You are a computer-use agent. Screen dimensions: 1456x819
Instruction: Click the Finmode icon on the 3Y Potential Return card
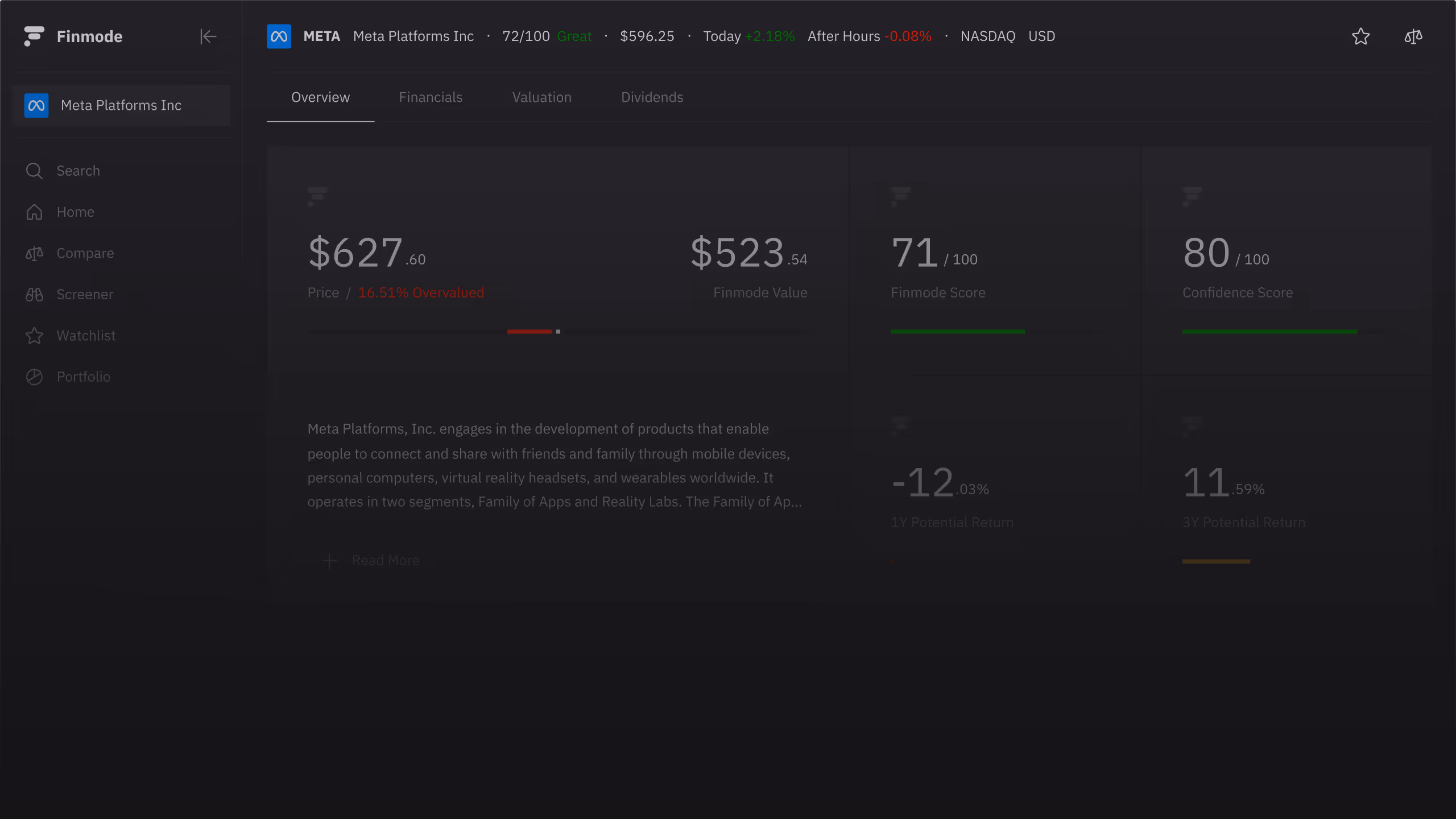click(x=1192, y=426)
